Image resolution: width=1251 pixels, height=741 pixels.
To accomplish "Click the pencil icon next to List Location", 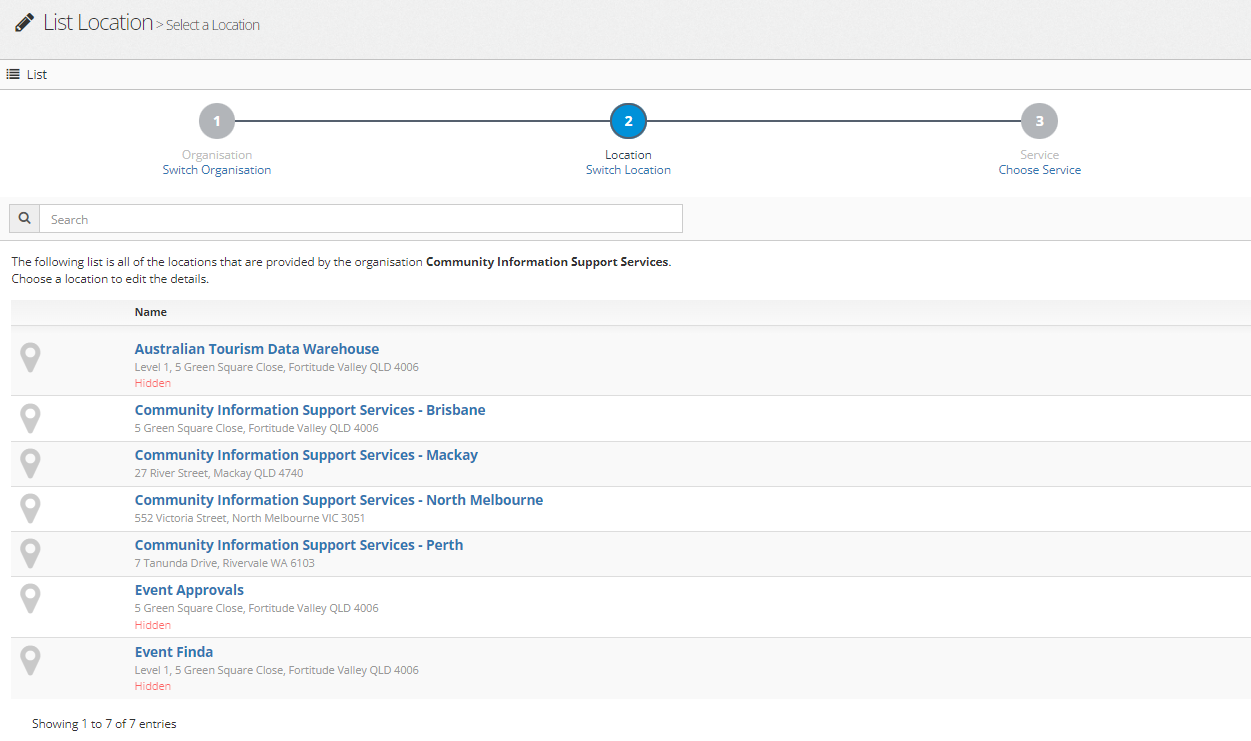I will [x=25, y=23].
